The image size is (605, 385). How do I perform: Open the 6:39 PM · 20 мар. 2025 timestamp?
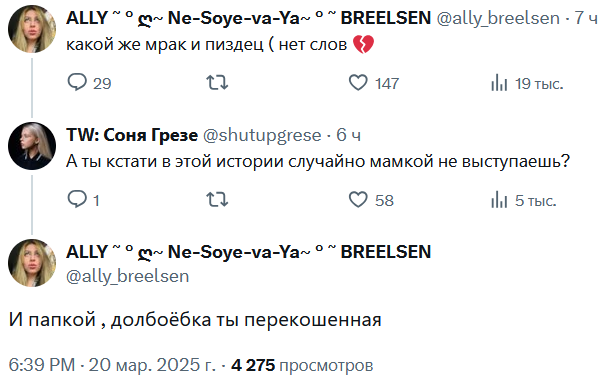pyautogui.click(x=112, y=365)
